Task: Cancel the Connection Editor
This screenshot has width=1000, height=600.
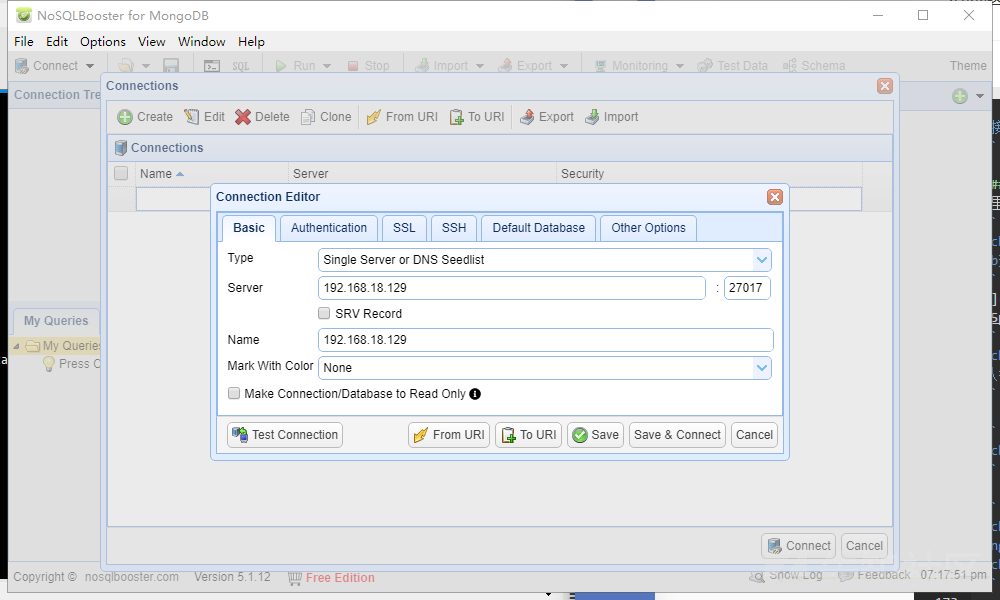Action: point(754,435)
